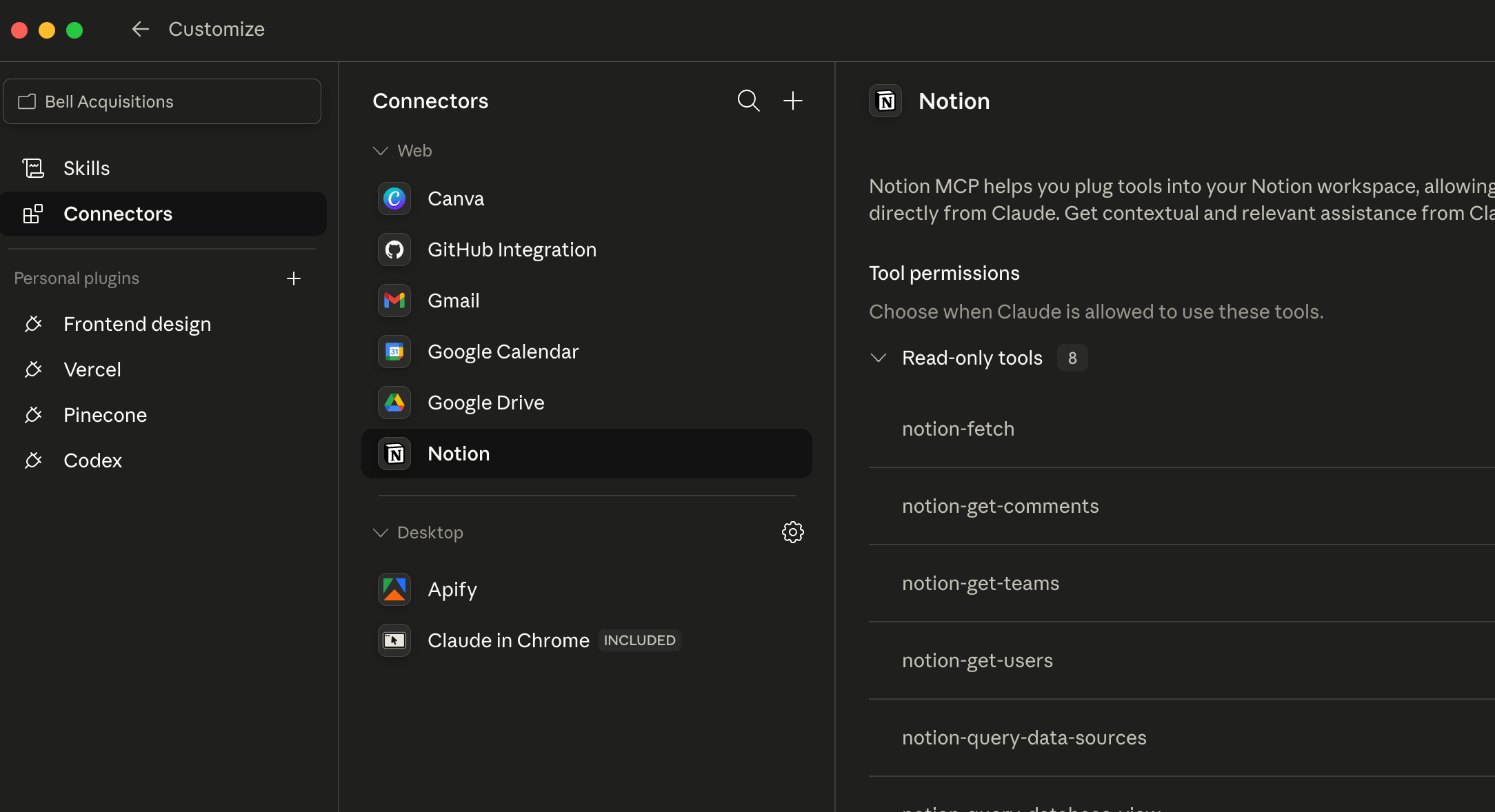Image resolution: width=1495 pixels, height=812 pixels.
Task: Click the INCLUDED badge
Action: 640,640
